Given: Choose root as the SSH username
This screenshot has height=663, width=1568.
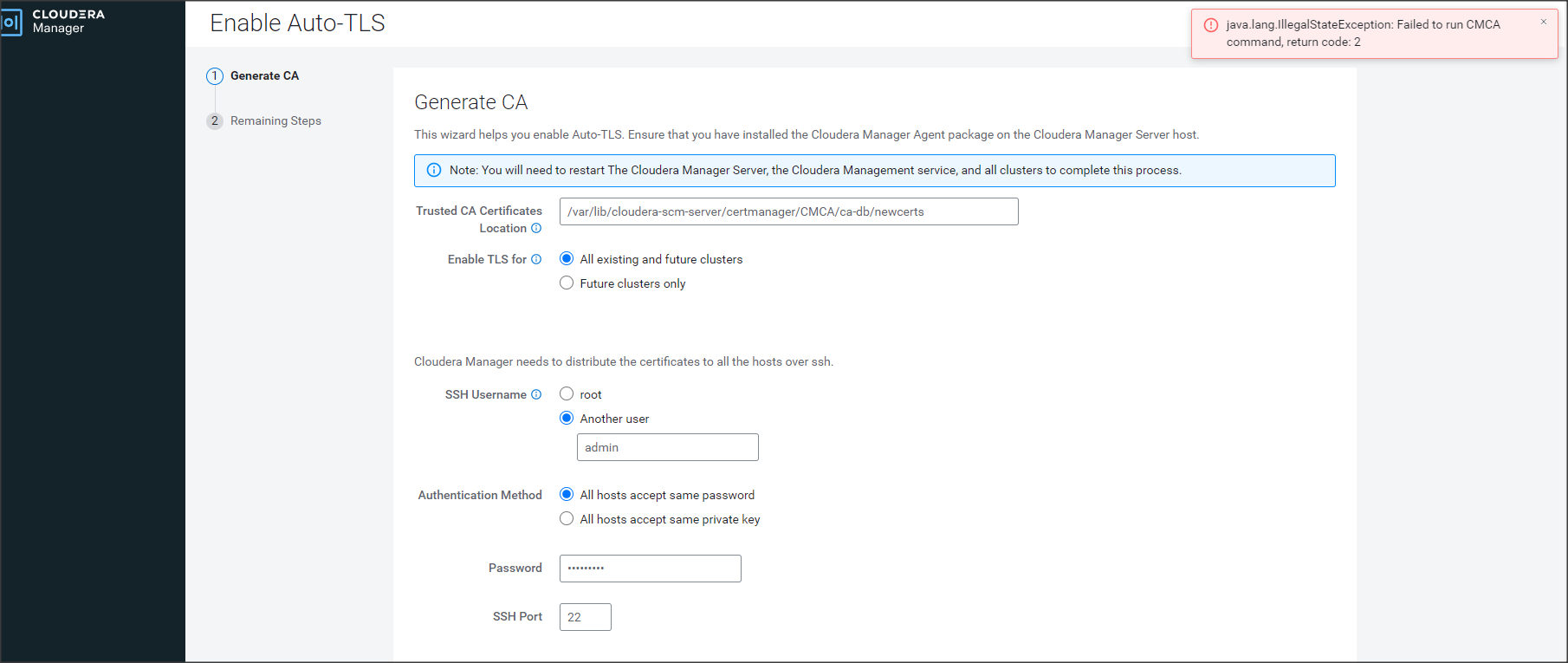Looking at the screenshot, I should point(567,393).
